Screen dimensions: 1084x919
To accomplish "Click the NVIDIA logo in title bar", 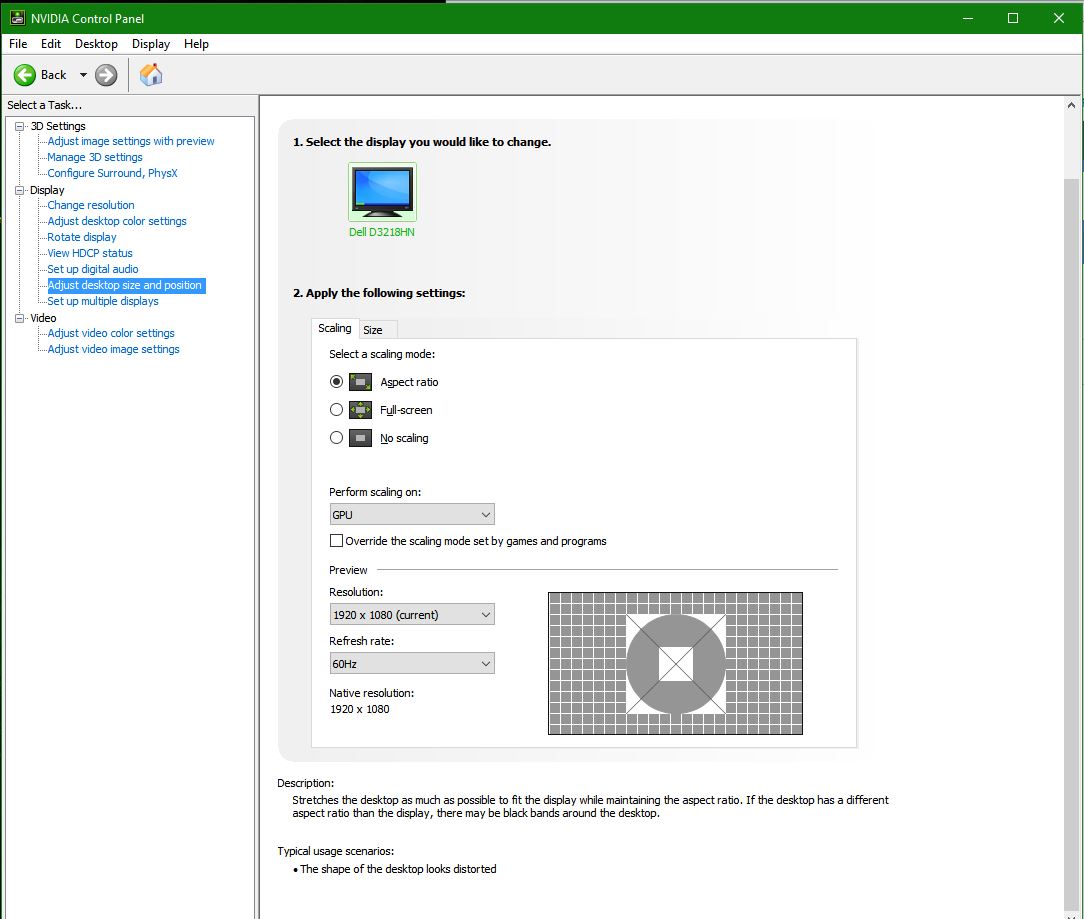I will click(x=17, y=18).
